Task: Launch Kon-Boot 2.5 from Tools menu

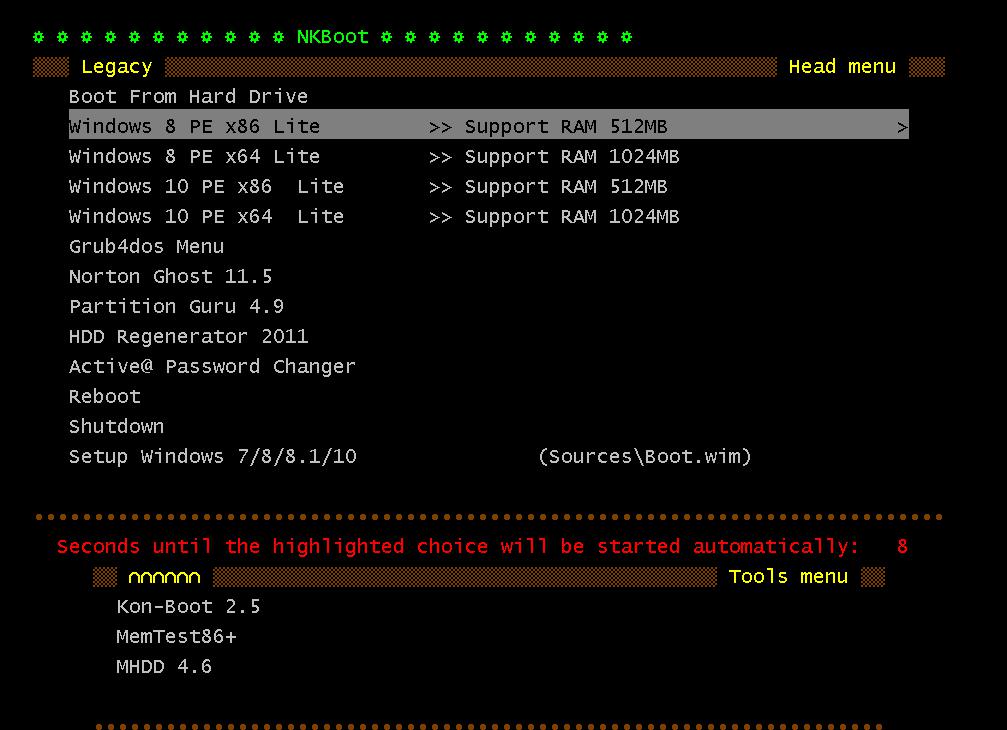Action: pyautogui.click(x=188, y=606)
